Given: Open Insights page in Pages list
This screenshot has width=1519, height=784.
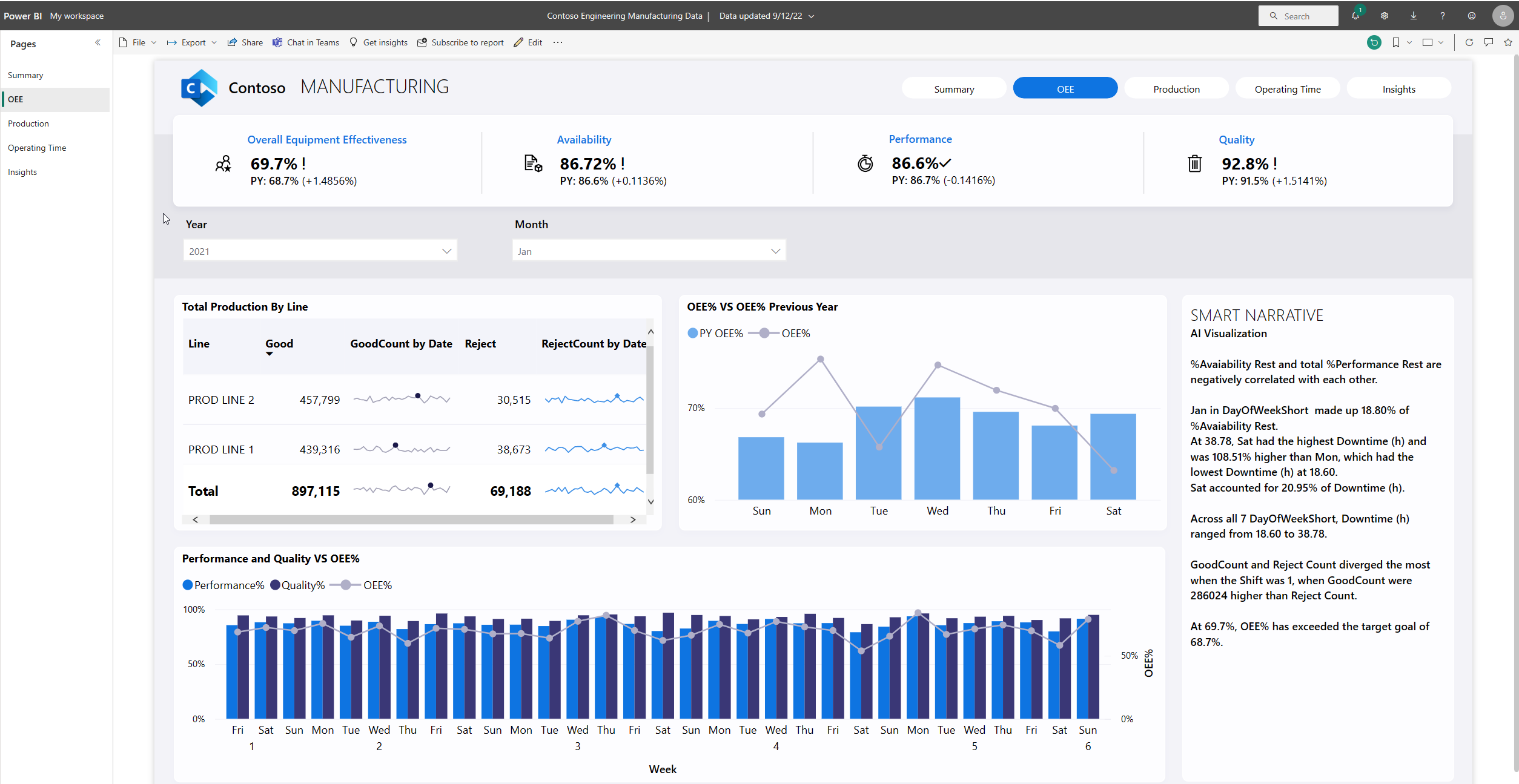Looking at the screenshot, I should click(22, 173).
